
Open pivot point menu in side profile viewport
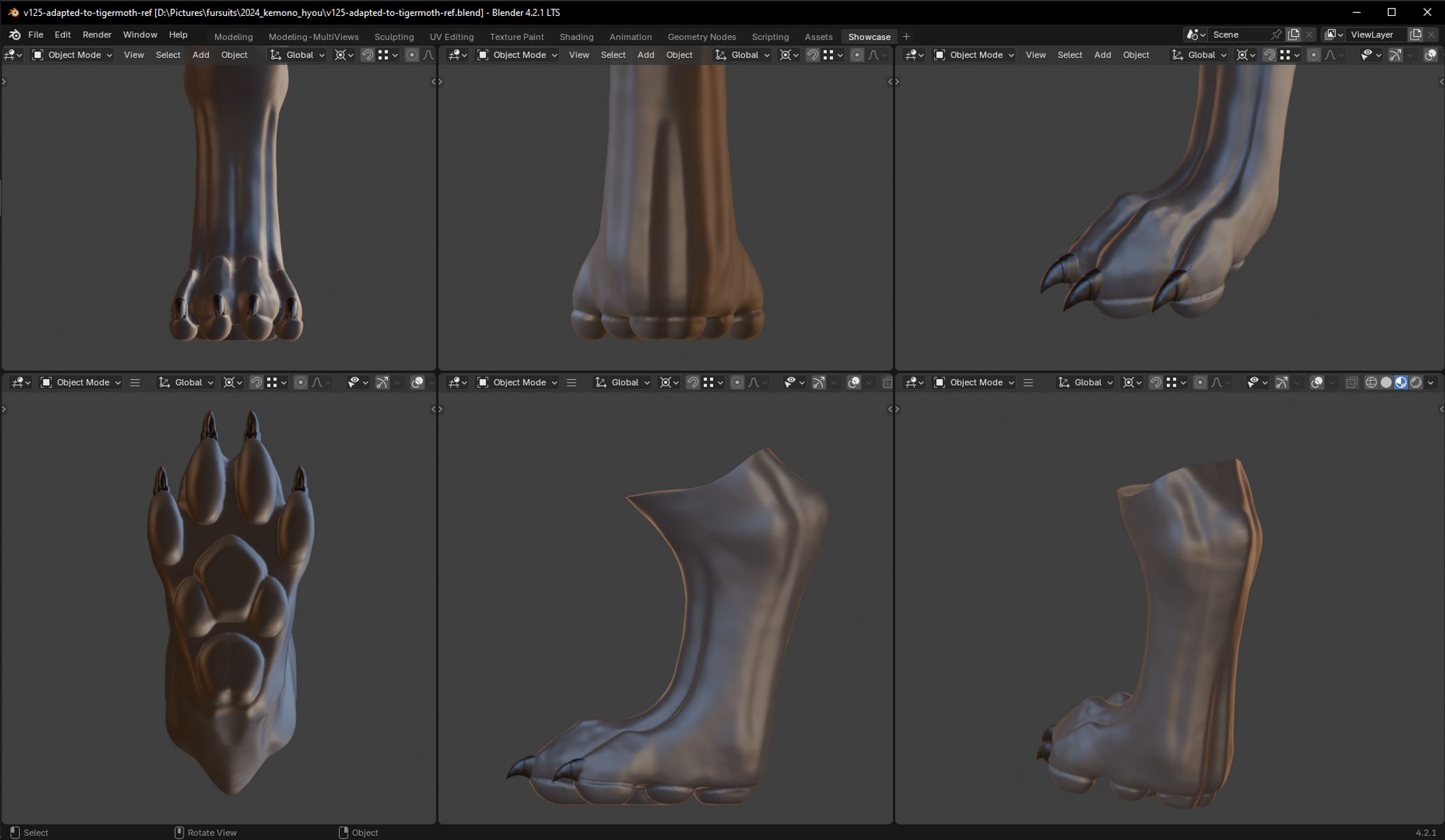[669, 383]
